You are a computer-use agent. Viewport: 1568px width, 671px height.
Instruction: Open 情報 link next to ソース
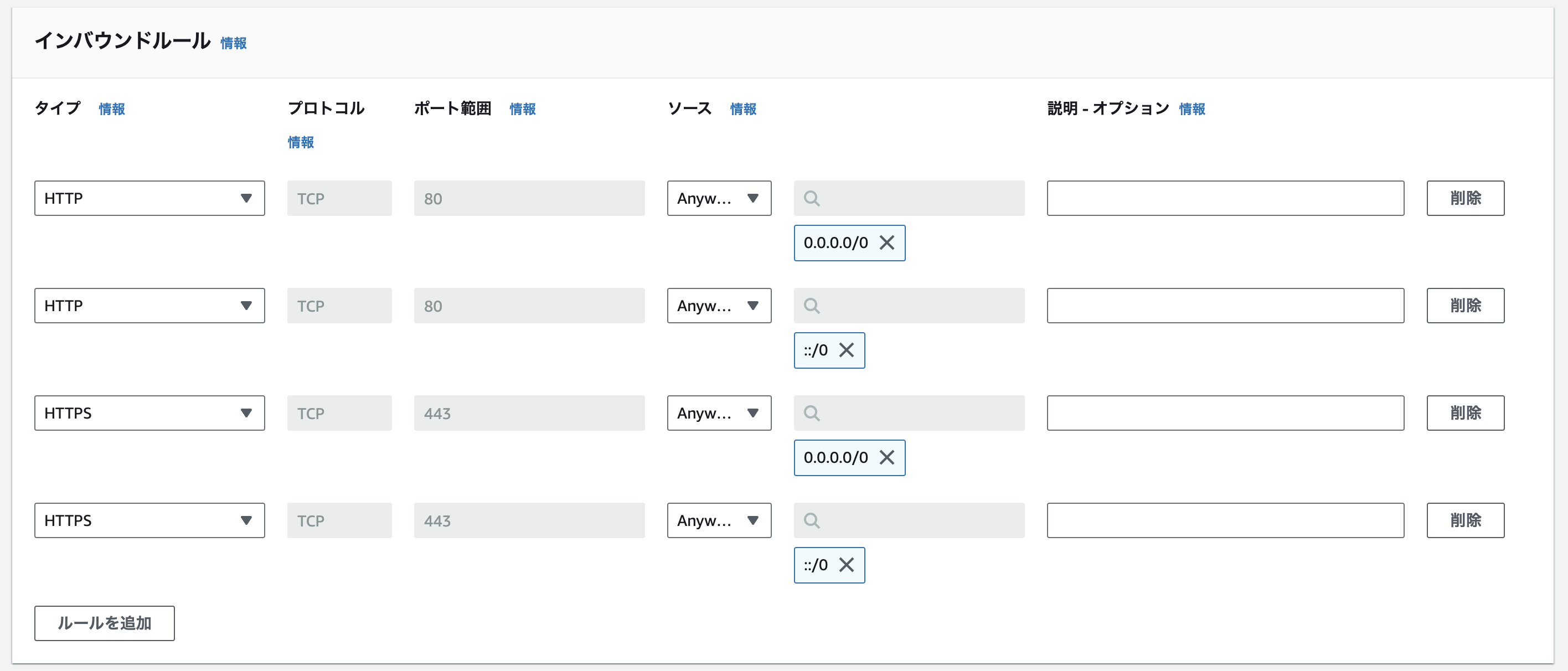(743, 109)
